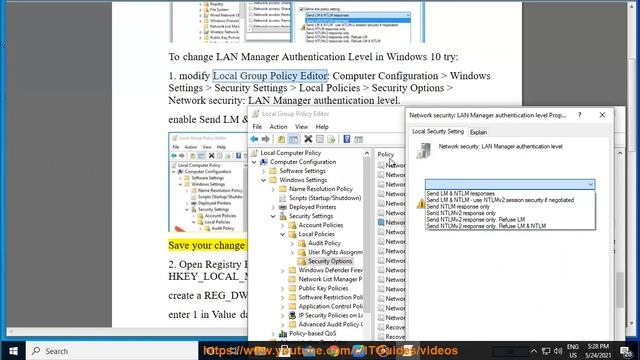The height and width of the screenshot is (360, 640).
Task: Select Scripts (Startup/Shutdown) tree item
Action: [x=325, y=198]
